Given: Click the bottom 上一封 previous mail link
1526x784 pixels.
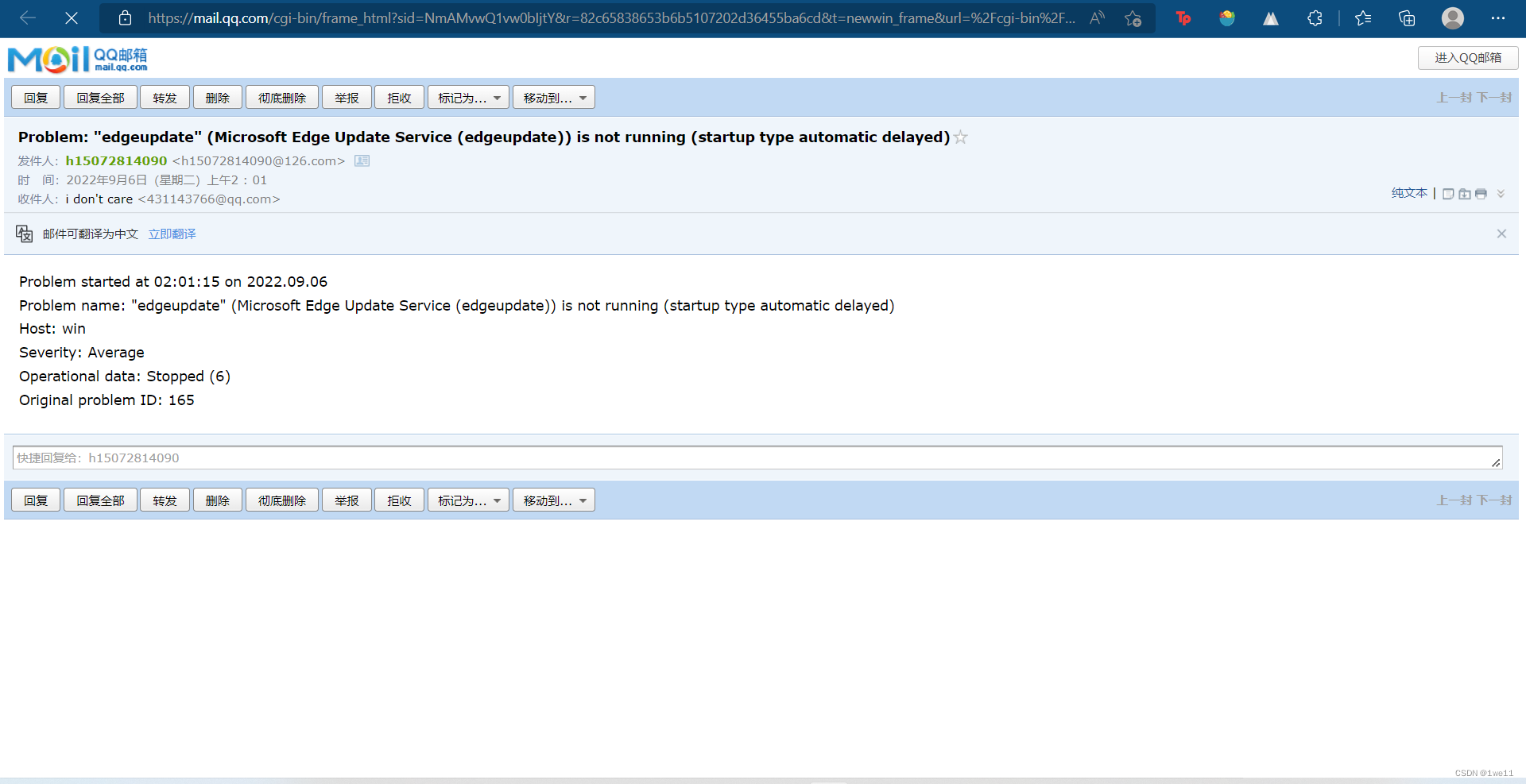Looking at the screenshot, I should (x=1454, y=500).
